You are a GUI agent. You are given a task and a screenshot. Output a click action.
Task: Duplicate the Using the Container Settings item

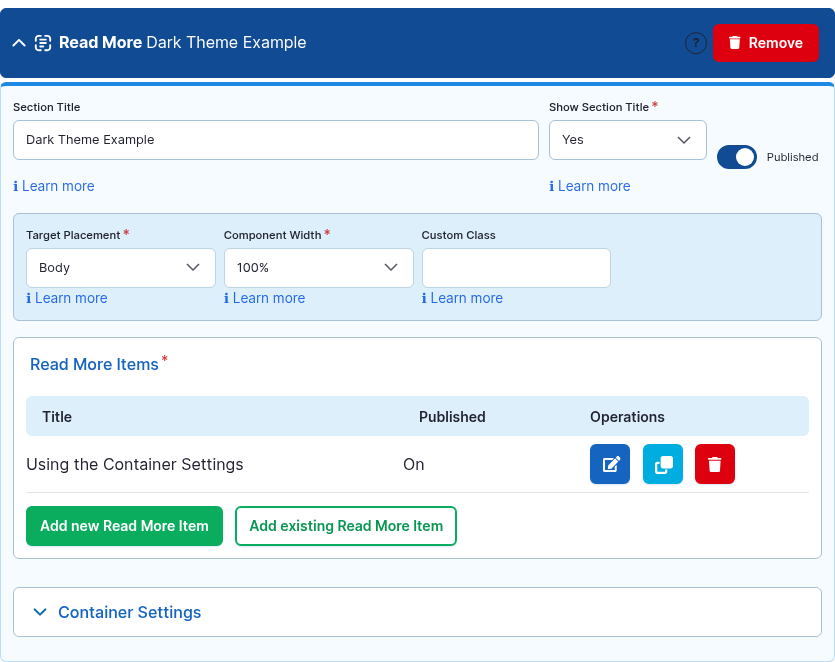662,464
